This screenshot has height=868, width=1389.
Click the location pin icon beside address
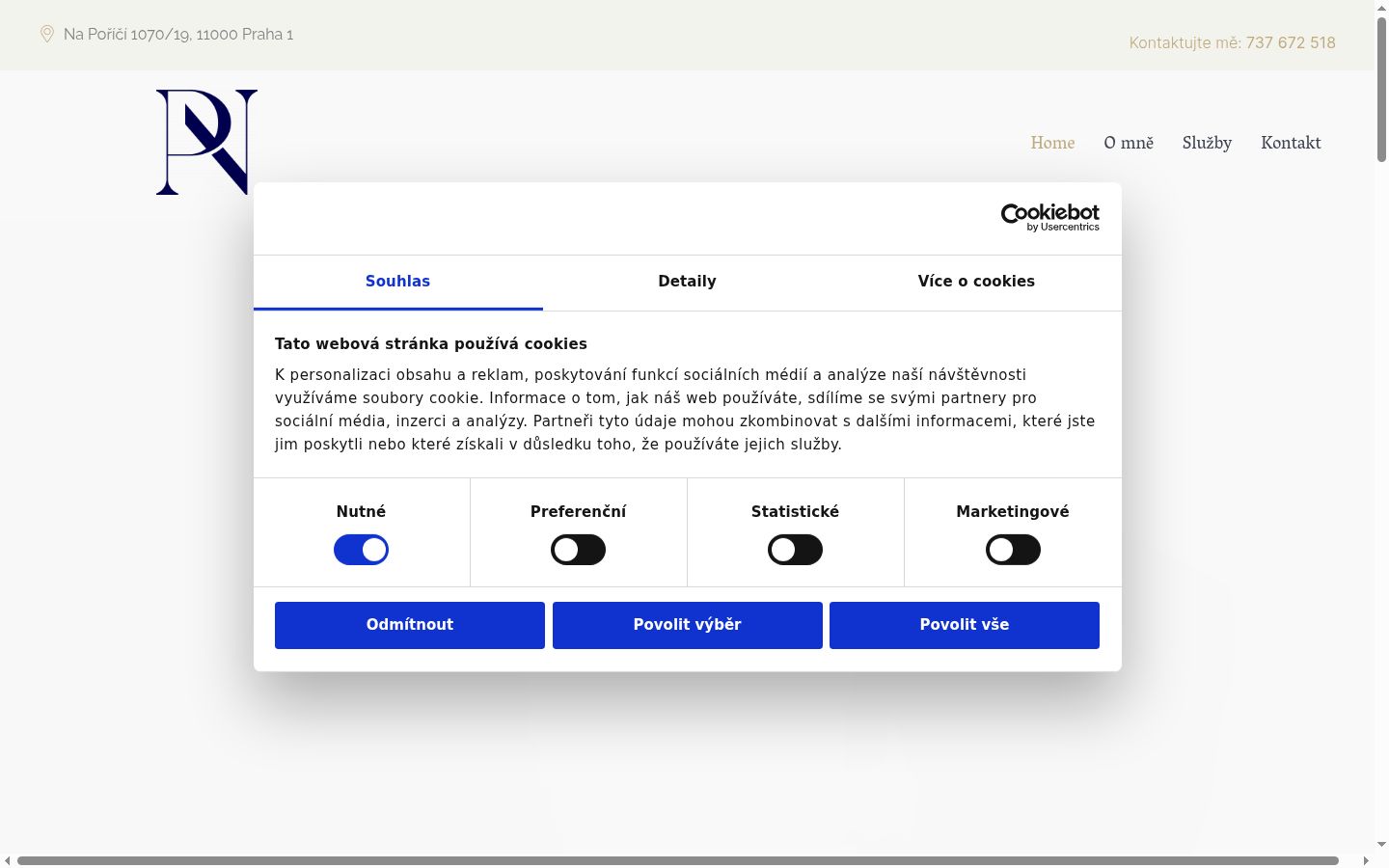coord(46,34)
